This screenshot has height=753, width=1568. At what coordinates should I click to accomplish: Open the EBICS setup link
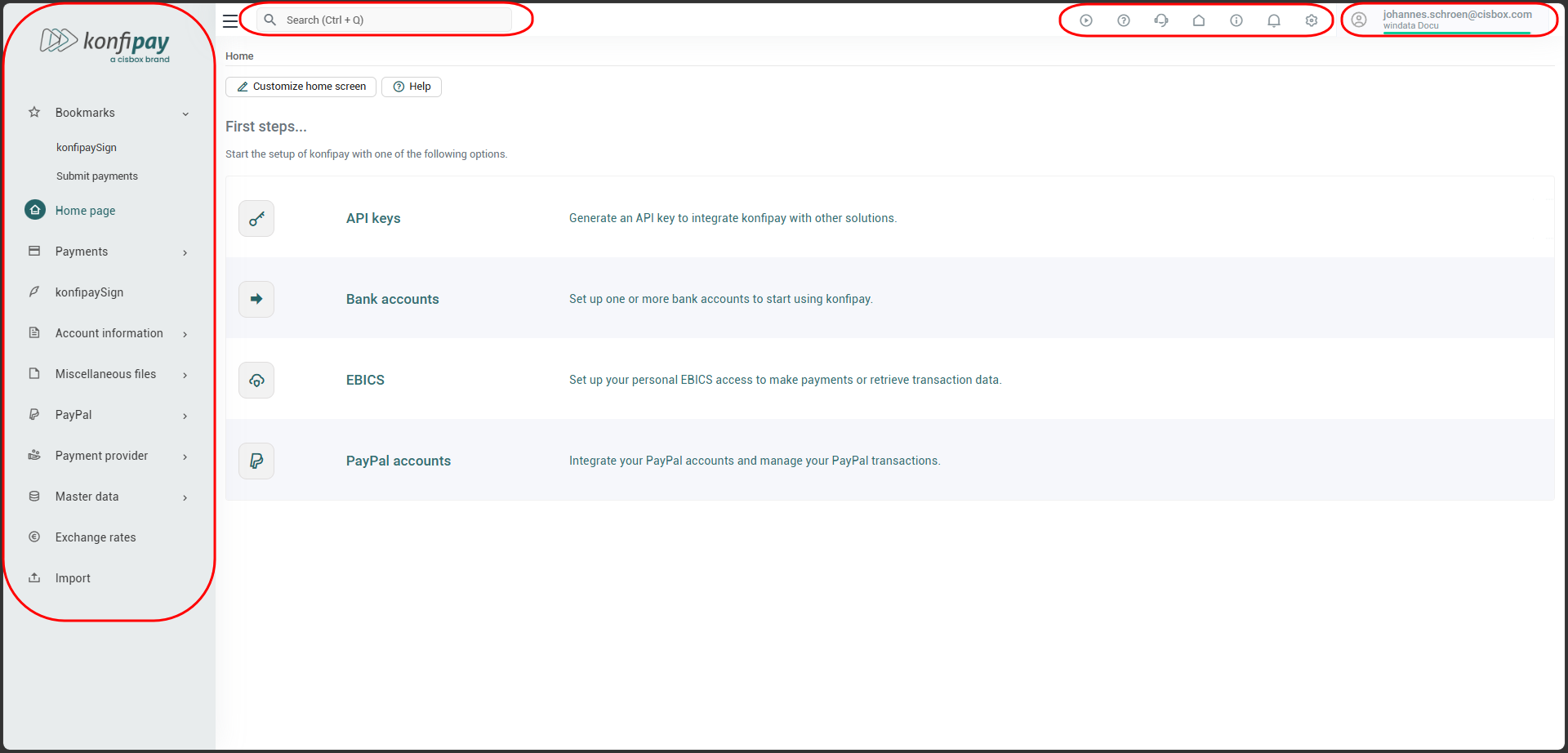pos(365,380)
